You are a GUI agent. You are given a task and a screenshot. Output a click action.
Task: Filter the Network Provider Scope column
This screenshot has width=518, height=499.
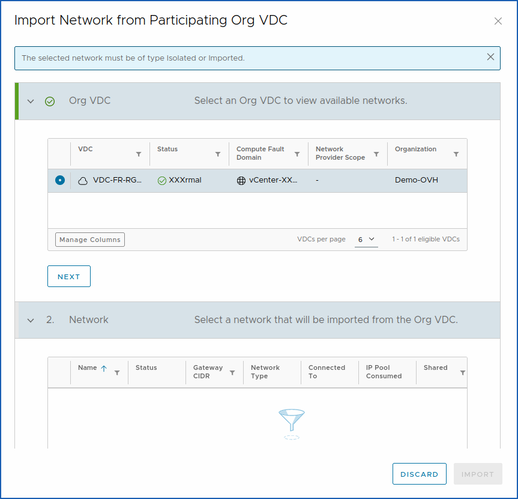(x=376, y=154)
